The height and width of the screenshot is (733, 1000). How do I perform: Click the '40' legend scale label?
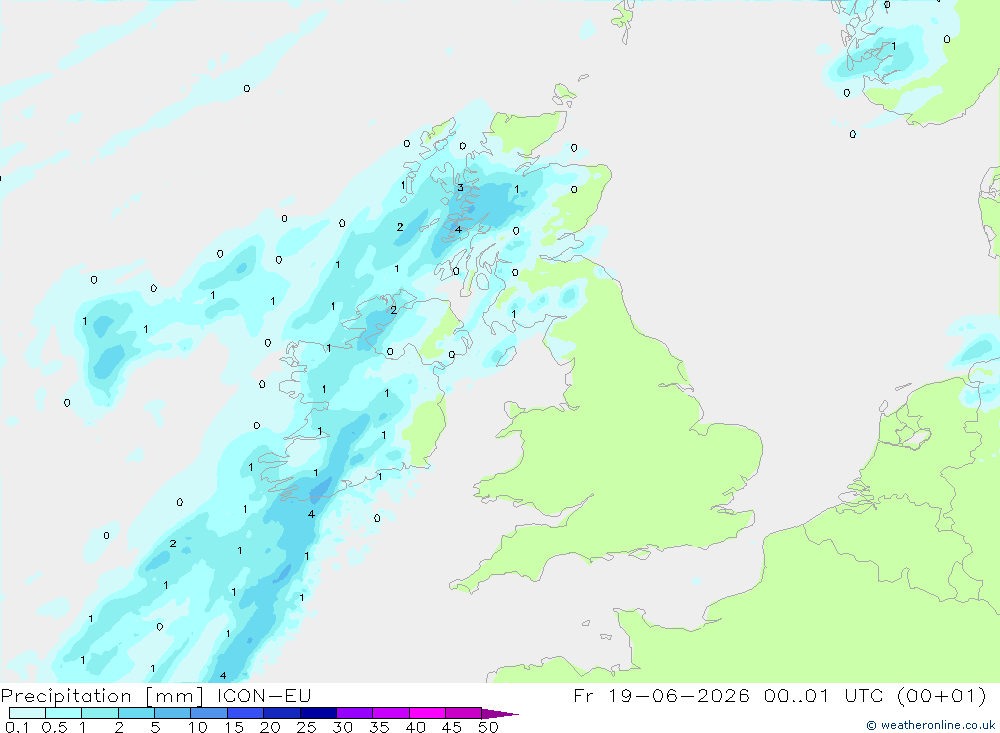tap(415, 727)
